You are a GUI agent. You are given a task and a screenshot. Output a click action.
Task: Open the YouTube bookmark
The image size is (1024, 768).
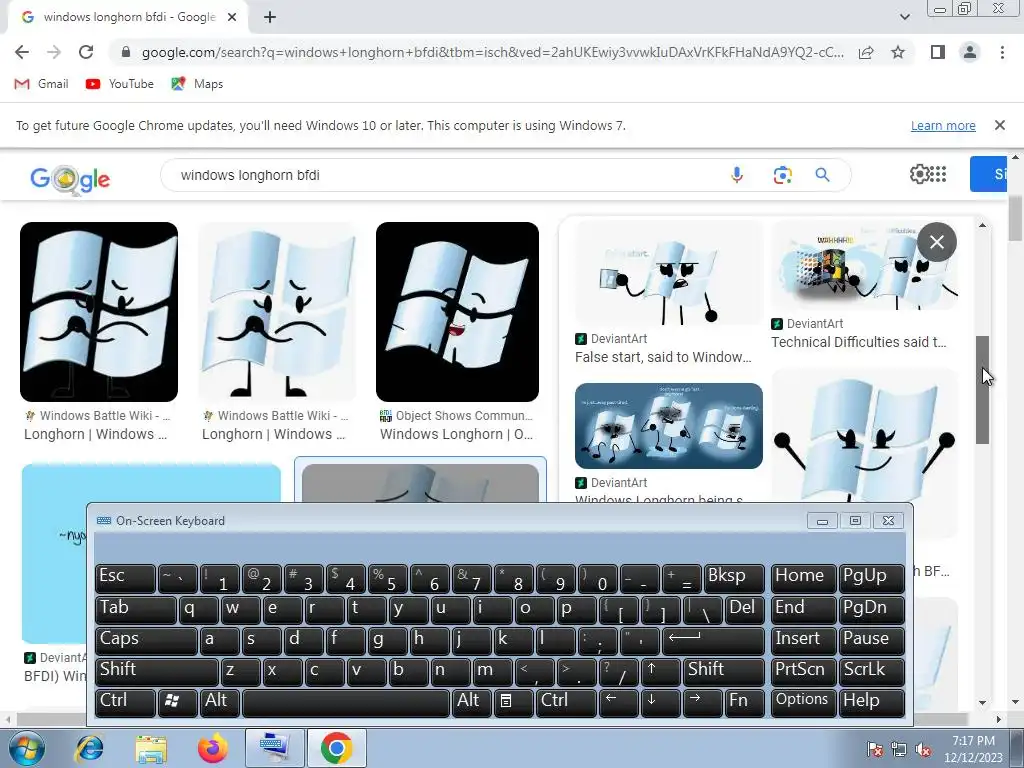click(x=120, y=84)
